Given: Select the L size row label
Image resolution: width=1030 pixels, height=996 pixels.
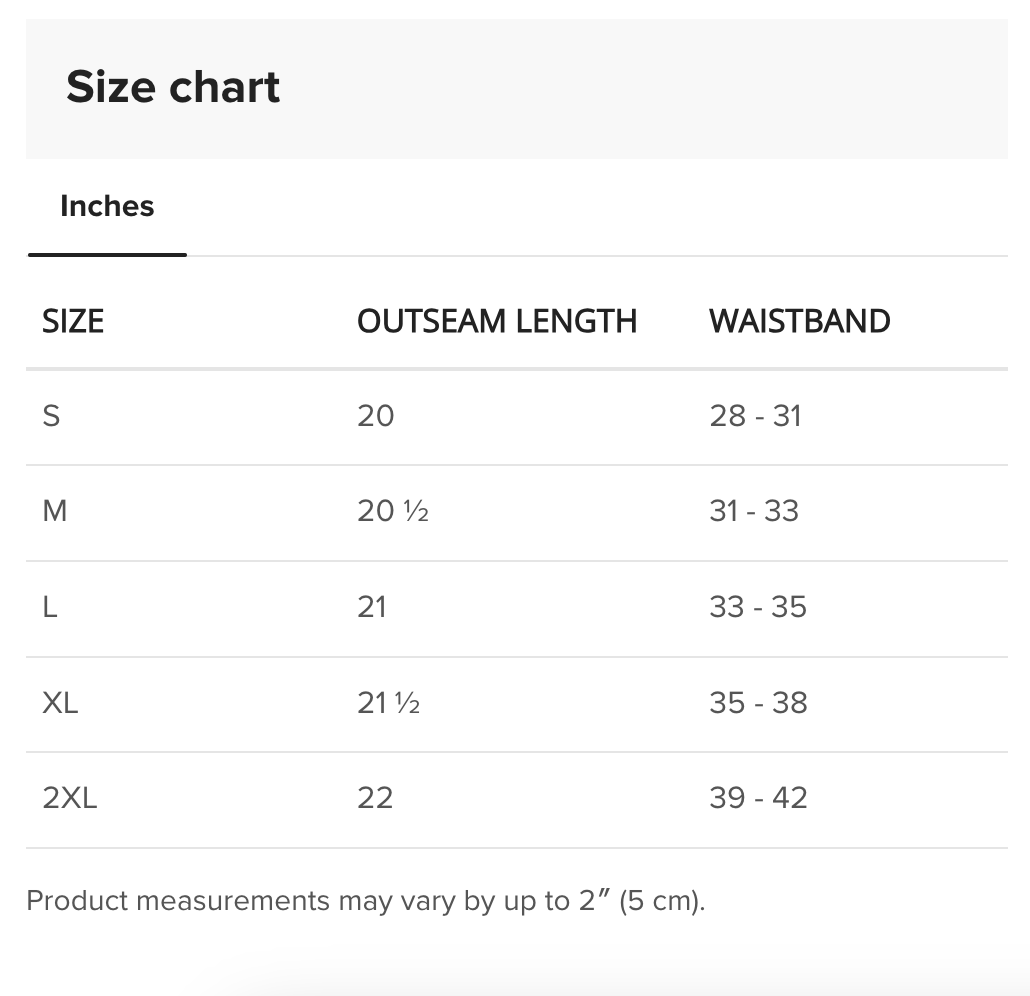Looking at the screenshot, I should [x=50, y=607].
